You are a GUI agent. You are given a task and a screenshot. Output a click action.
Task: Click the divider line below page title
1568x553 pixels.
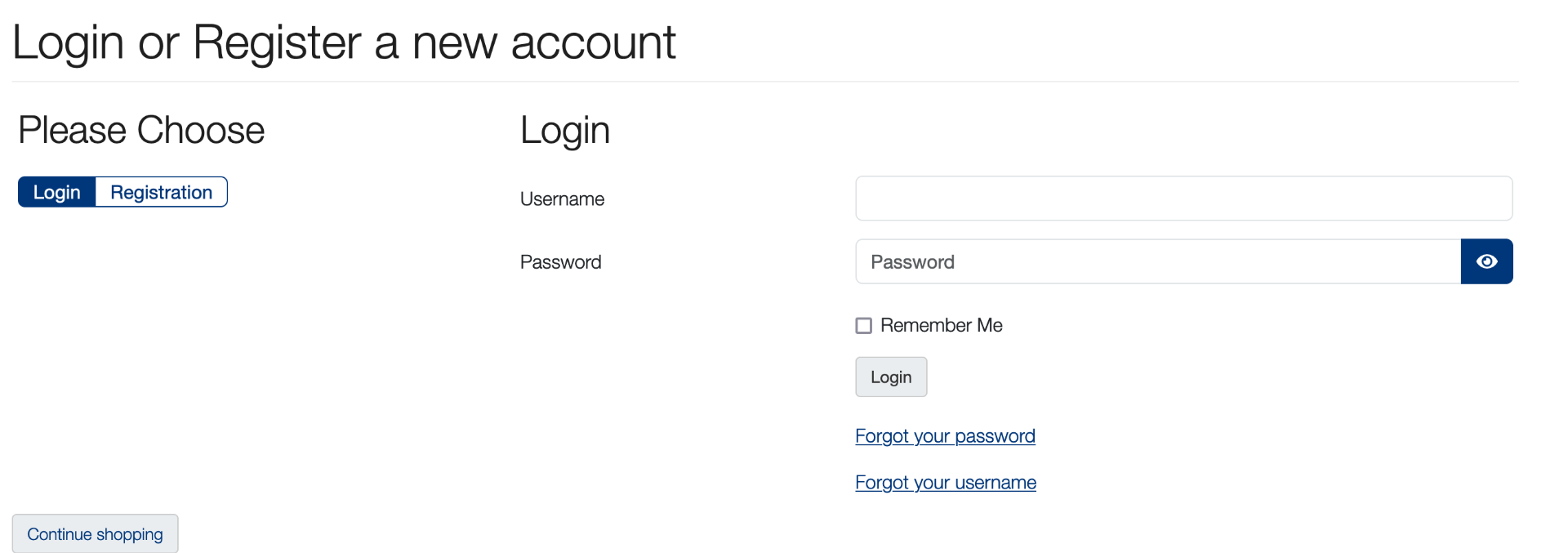point(764,82)
